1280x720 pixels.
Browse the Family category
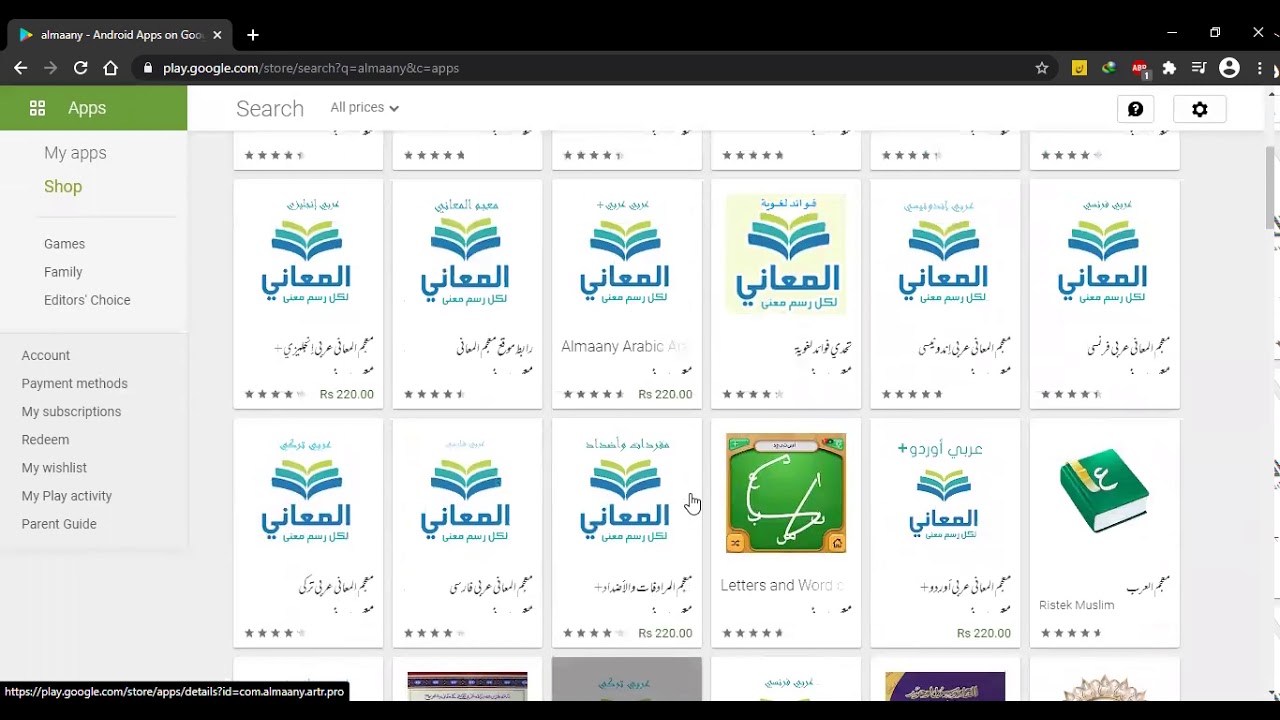pos(63,272)
